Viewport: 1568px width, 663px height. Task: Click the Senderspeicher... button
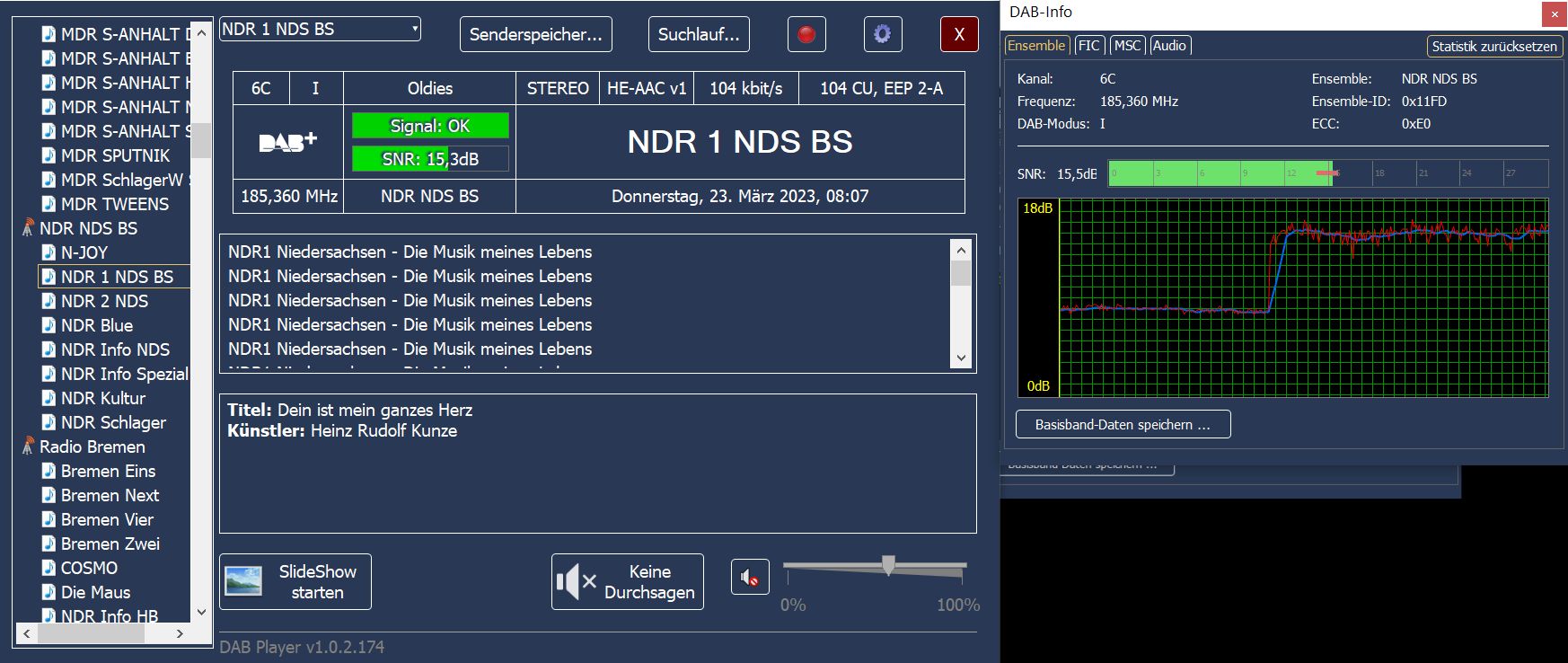click(535, 35)
